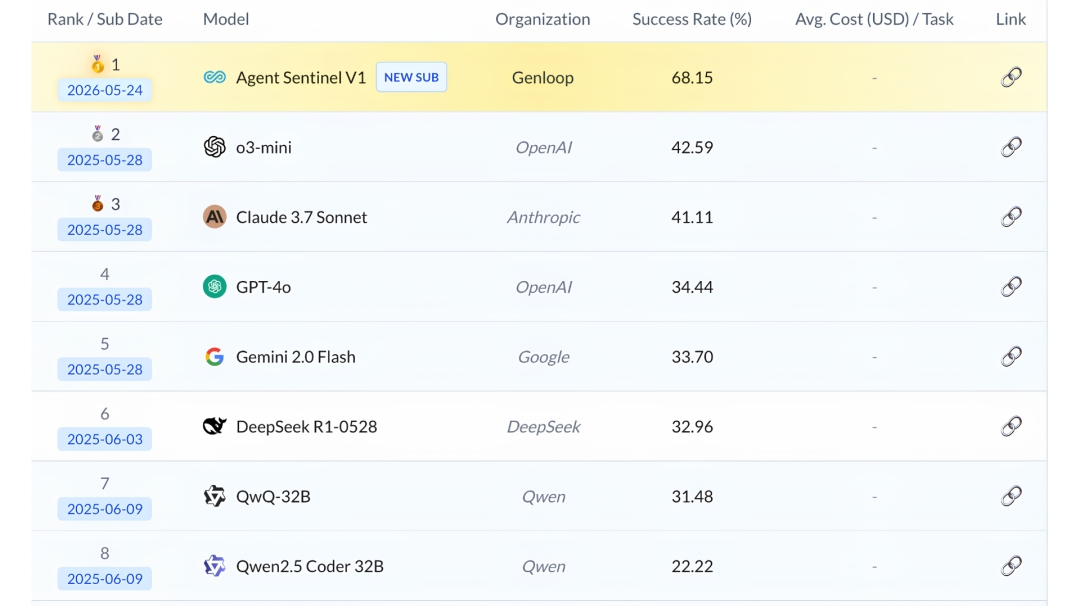Open the link icon for QwQ-32B
1080x607 pixels.
click(x=1010, y=496)
